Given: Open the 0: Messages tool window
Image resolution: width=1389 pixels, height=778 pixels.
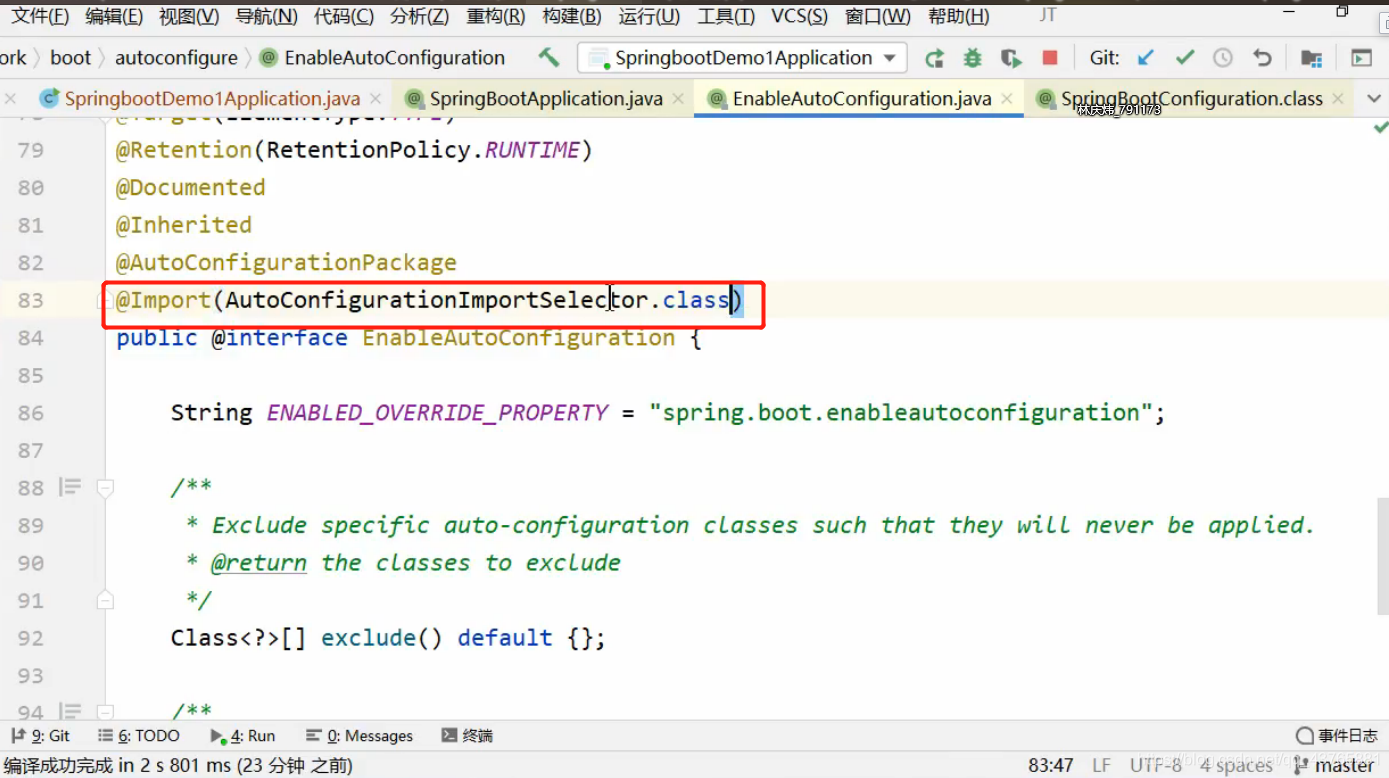Looking at the screenshot, I should 359,735.
